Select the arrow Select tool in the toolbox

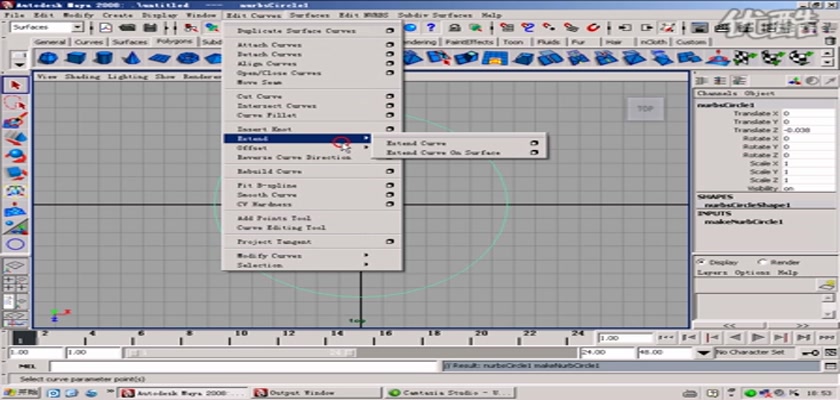pyautogui.click(x=16, y=85)
